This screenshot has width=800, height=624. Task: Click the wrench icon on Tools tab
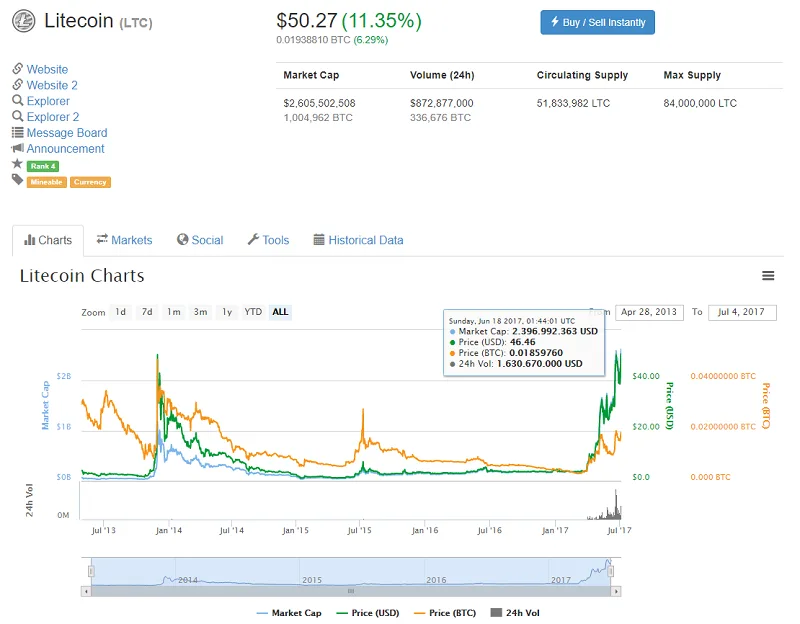point(253,239)
